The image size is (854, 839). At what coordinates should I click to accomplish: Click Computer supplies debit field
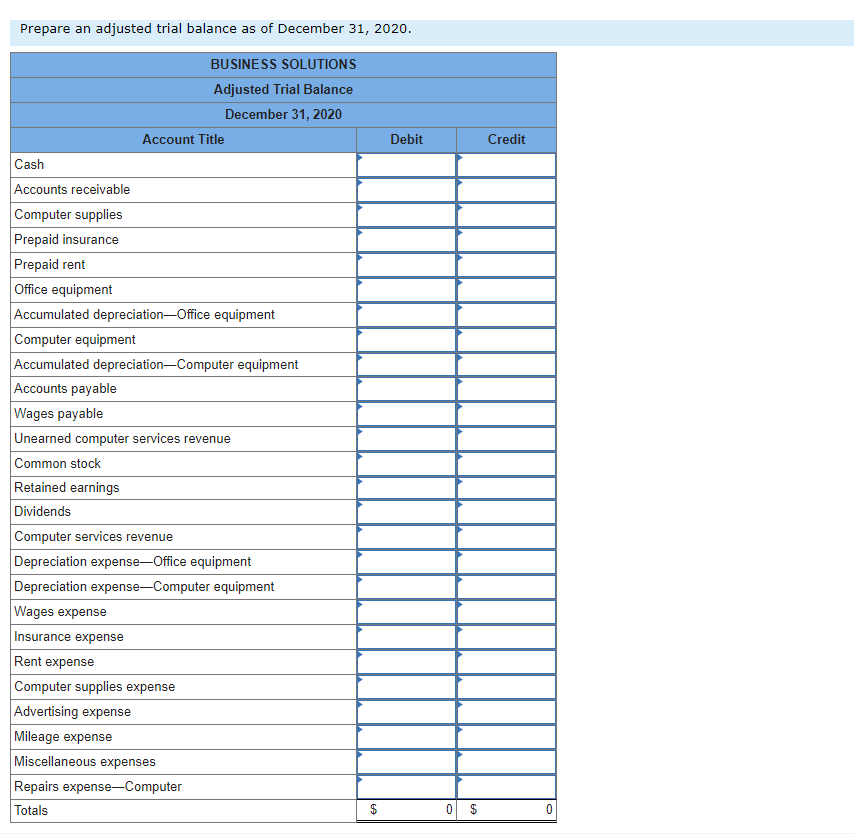coord(406,215)
